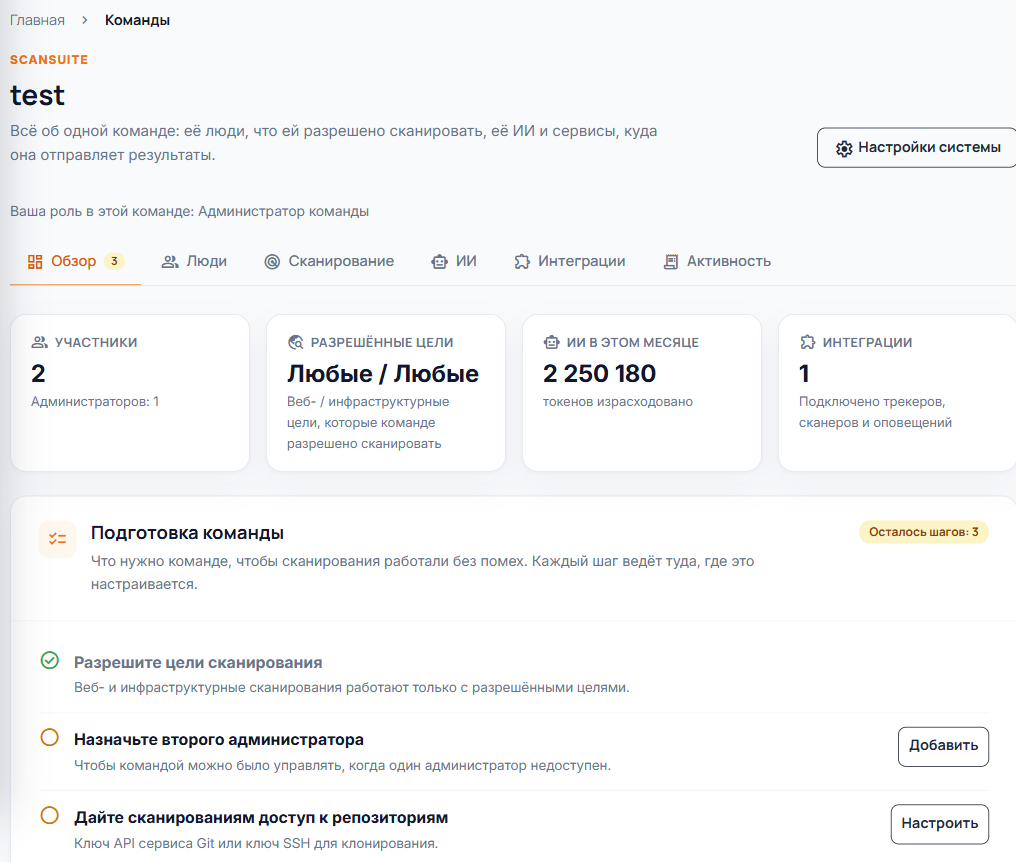Image resolution: width=1016 pixels, height=862 pixels.
Task: Click the robot icon on ИИ tab
Action: pyautogui.click(x=439, y=262)
